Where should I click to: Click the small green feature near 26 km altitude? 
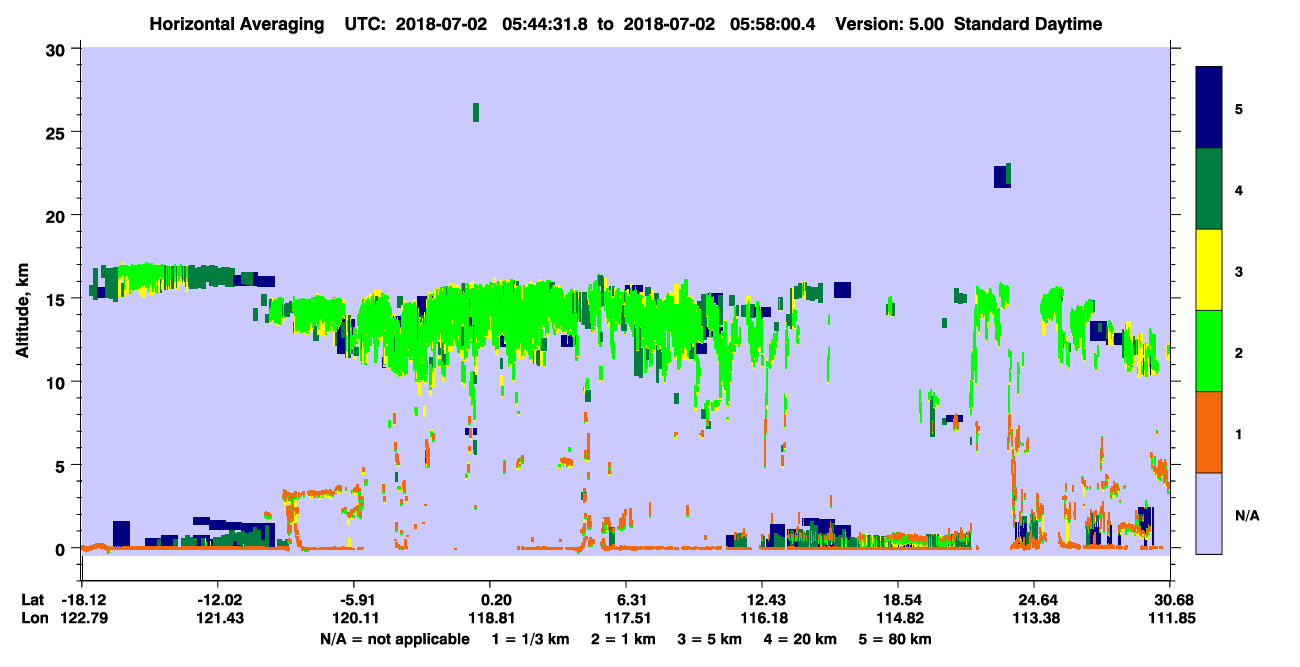tap(476, 112)
